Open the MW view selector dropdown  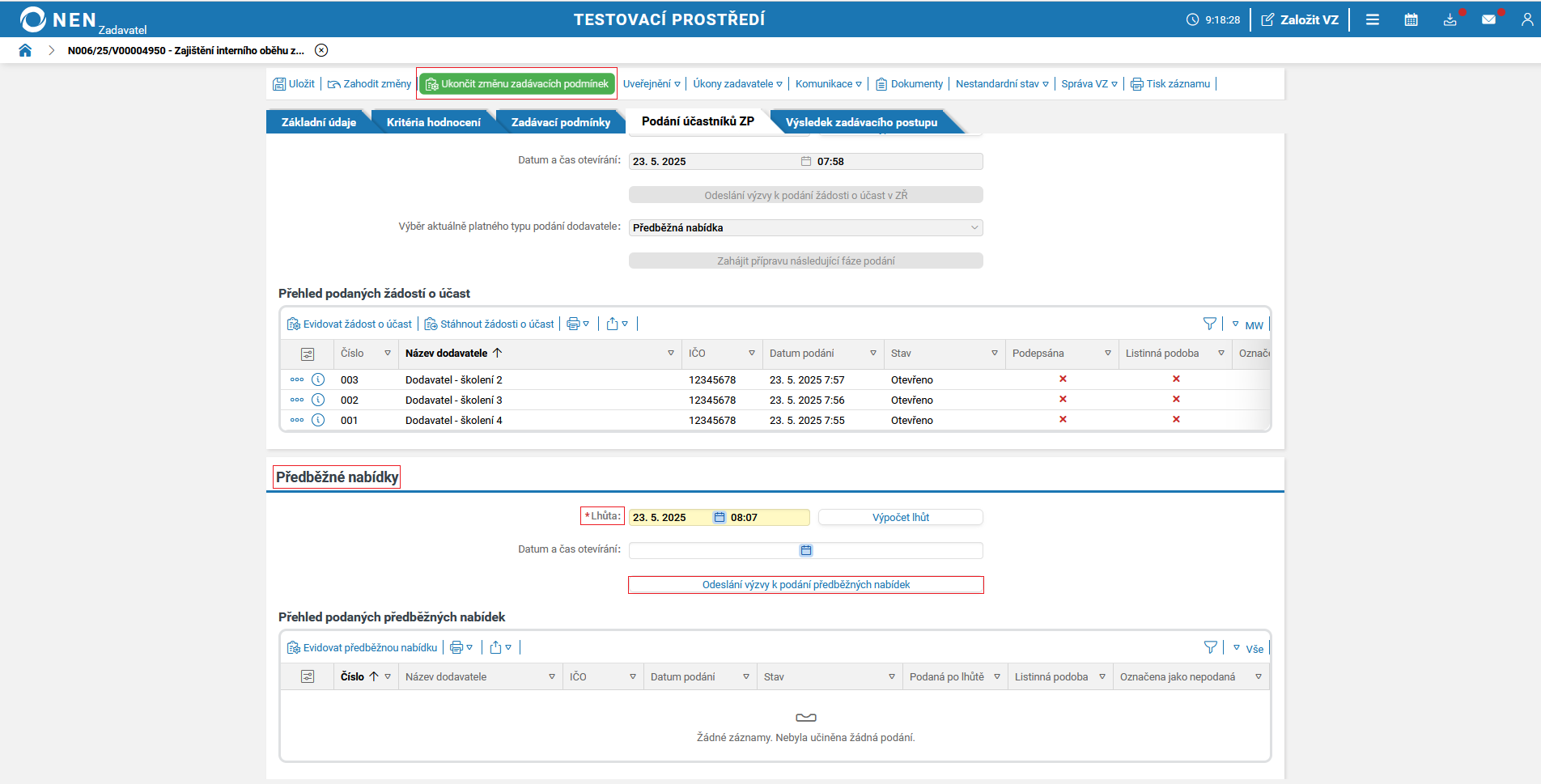click(1248, 324)
